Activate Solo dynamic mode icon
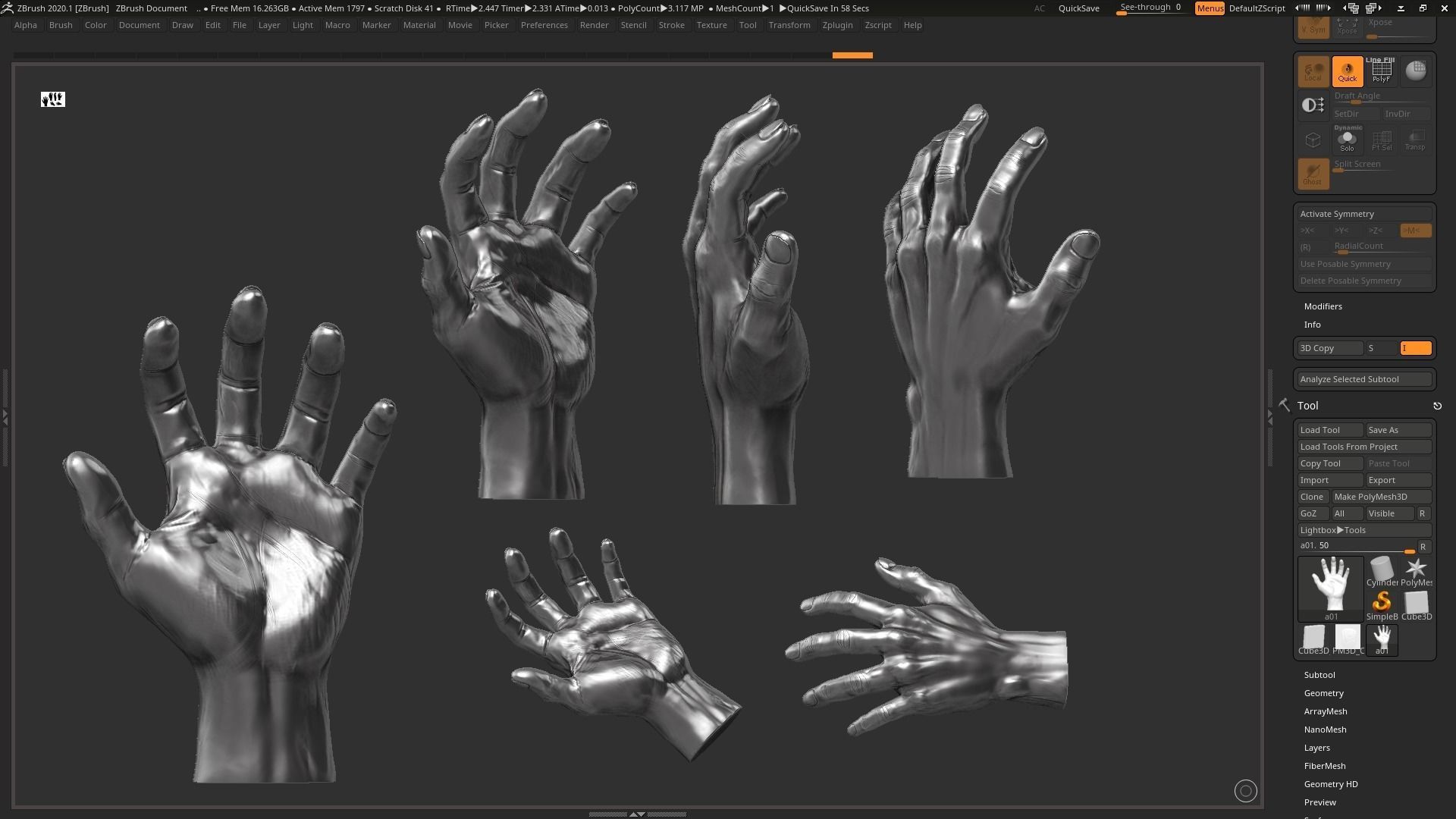Screen dimensions: 1456x819 pyautogui.click(x=1347, y=140)
